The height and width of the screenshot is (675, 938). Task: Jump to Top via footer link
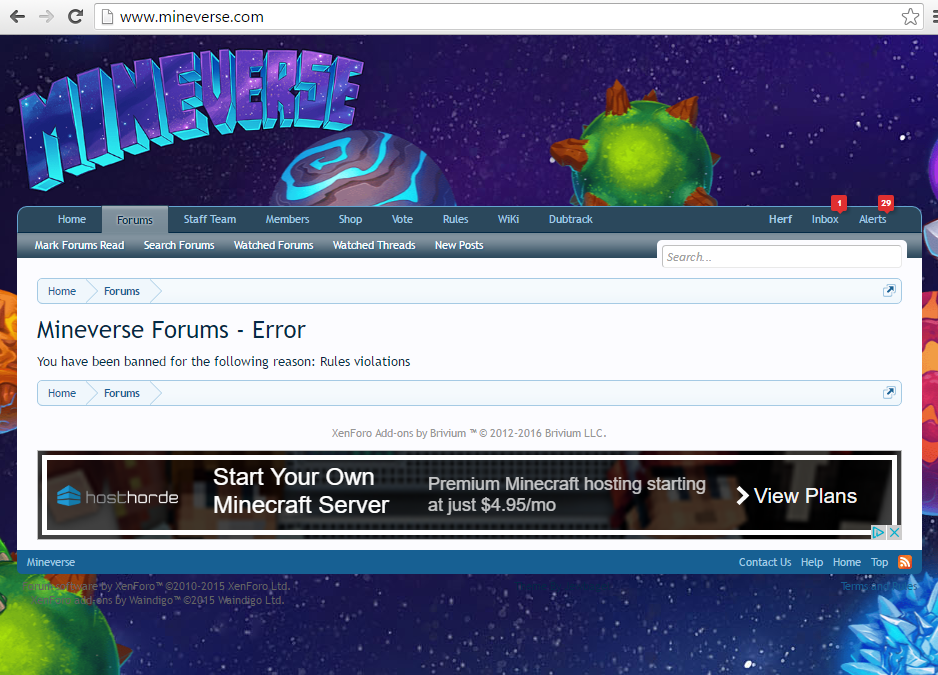point(879,562)
